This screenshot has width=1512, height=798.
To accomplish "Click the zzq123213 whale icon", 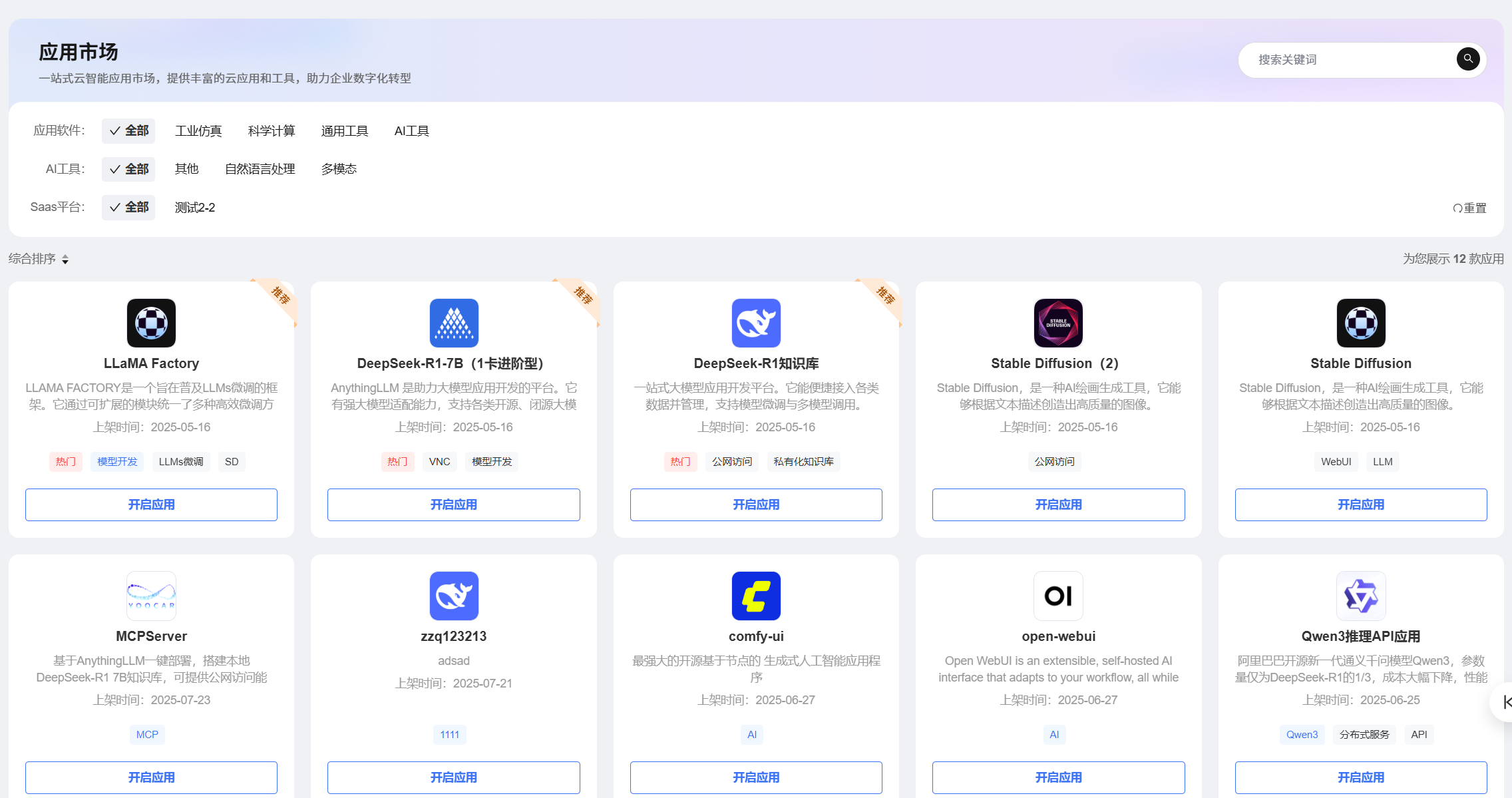I will pyautogui.click(x=454, y=596).
